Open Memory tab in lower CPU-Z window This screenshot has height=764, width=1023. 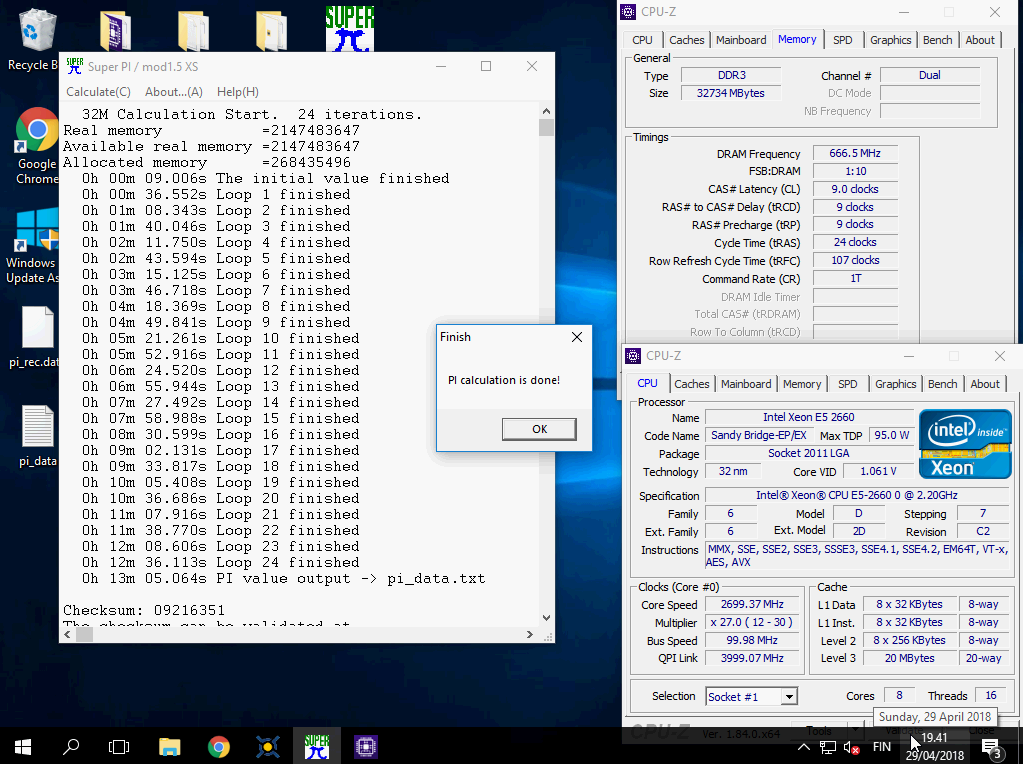pyautogui.click(x=802, y=384)
